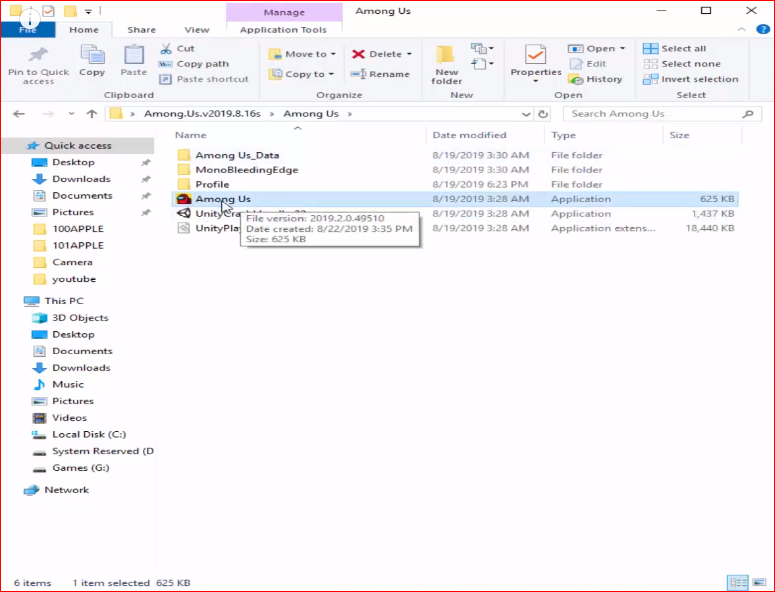This screenshot has height=592, width=775.
Task: Click Among.Us.v2019.8.16s breadcrumb
Action: pos(202,114)
